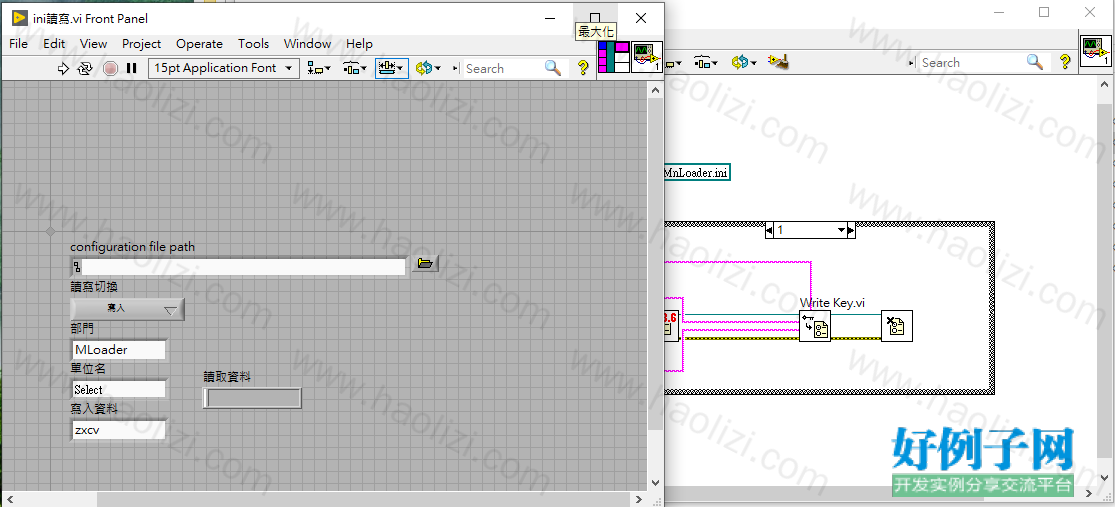Open the Tools menu
Image resolution: width=1115 pixels, height=507 pixels.
pyautogui.click(x=253, y=43)
